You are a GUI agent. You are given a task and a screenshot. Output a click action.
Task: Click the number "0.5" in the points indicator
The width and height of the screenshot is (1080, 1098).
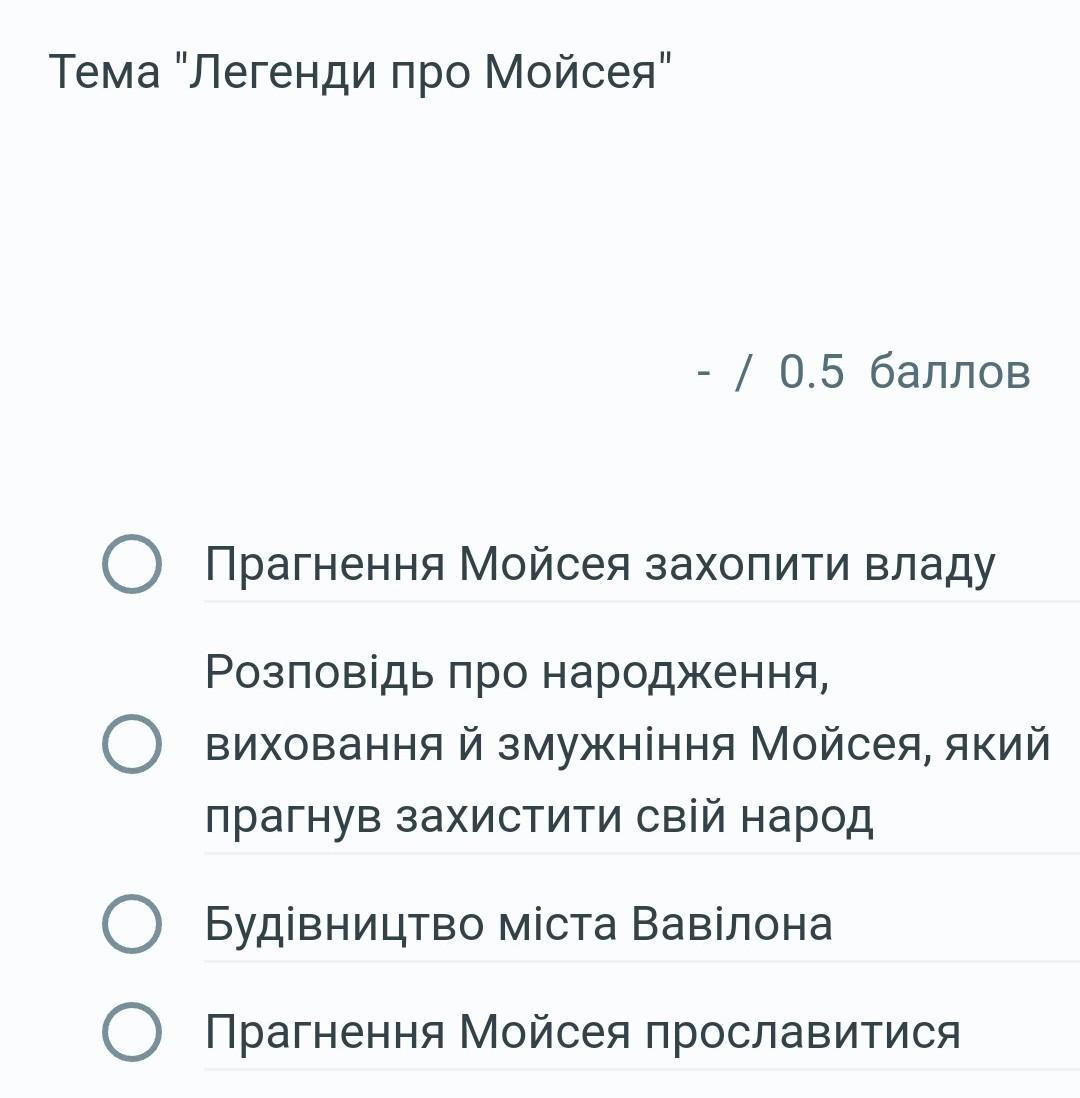pos(812,370)
